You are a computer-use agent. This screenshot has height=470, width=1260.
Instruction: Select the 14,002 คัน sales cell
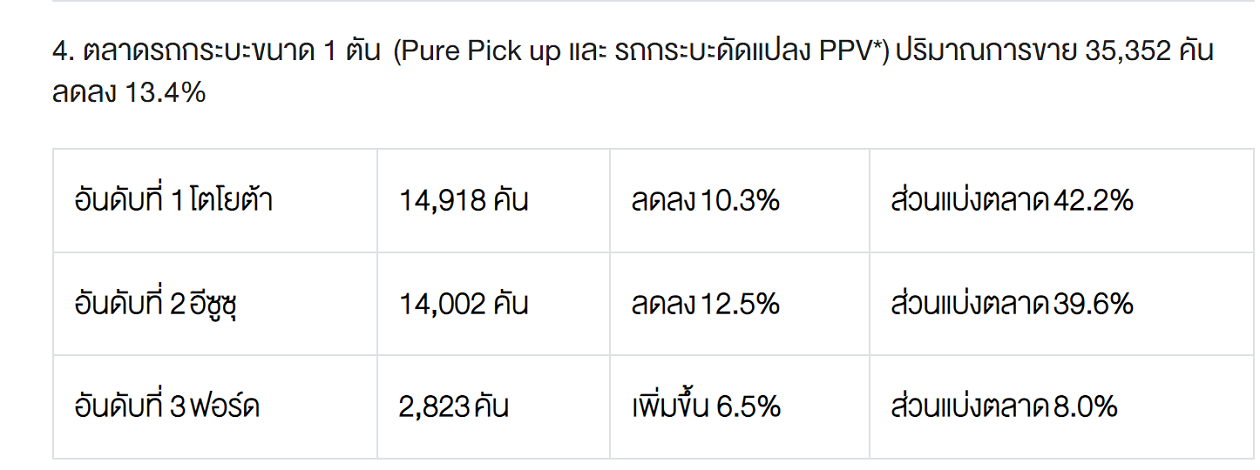coord(463,304)
